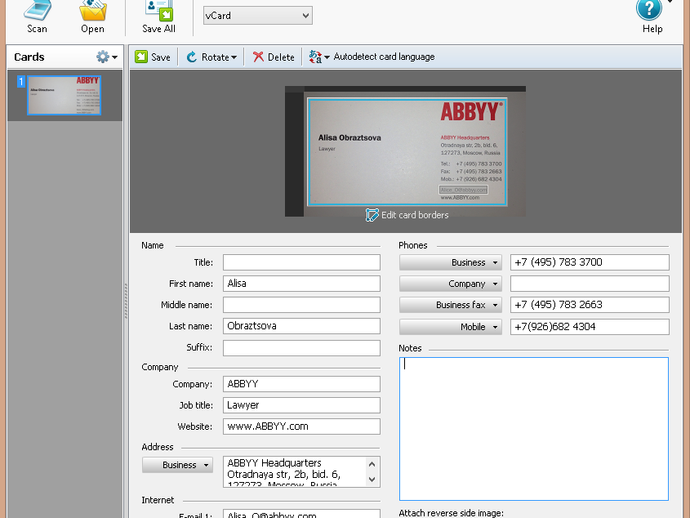Edit the E-mail 1 field

point(301,514)
